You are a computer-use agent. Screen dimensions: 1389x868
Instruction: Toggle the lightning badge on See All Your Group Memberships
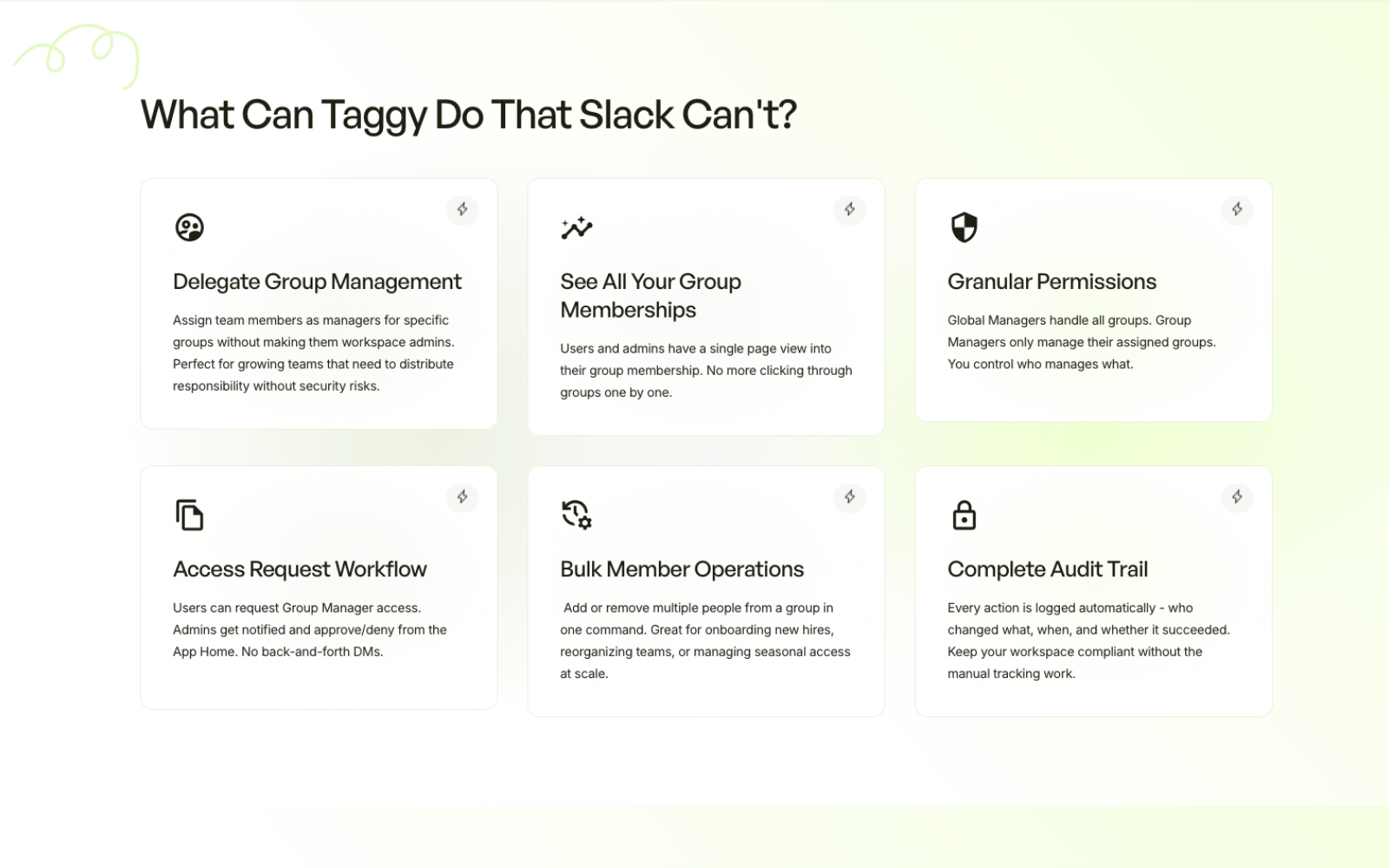click(849, 210)
